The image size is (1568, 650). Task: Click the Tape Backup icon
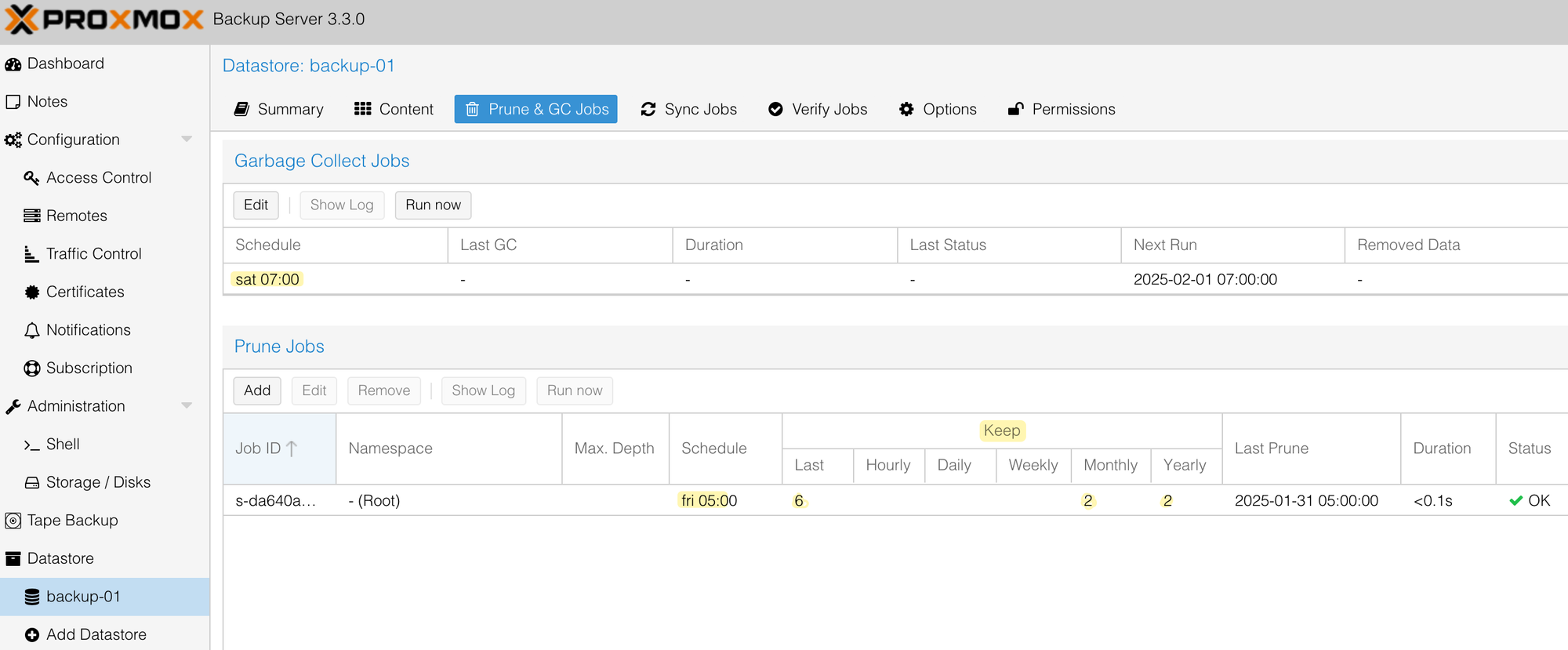[x=13, y=521]
